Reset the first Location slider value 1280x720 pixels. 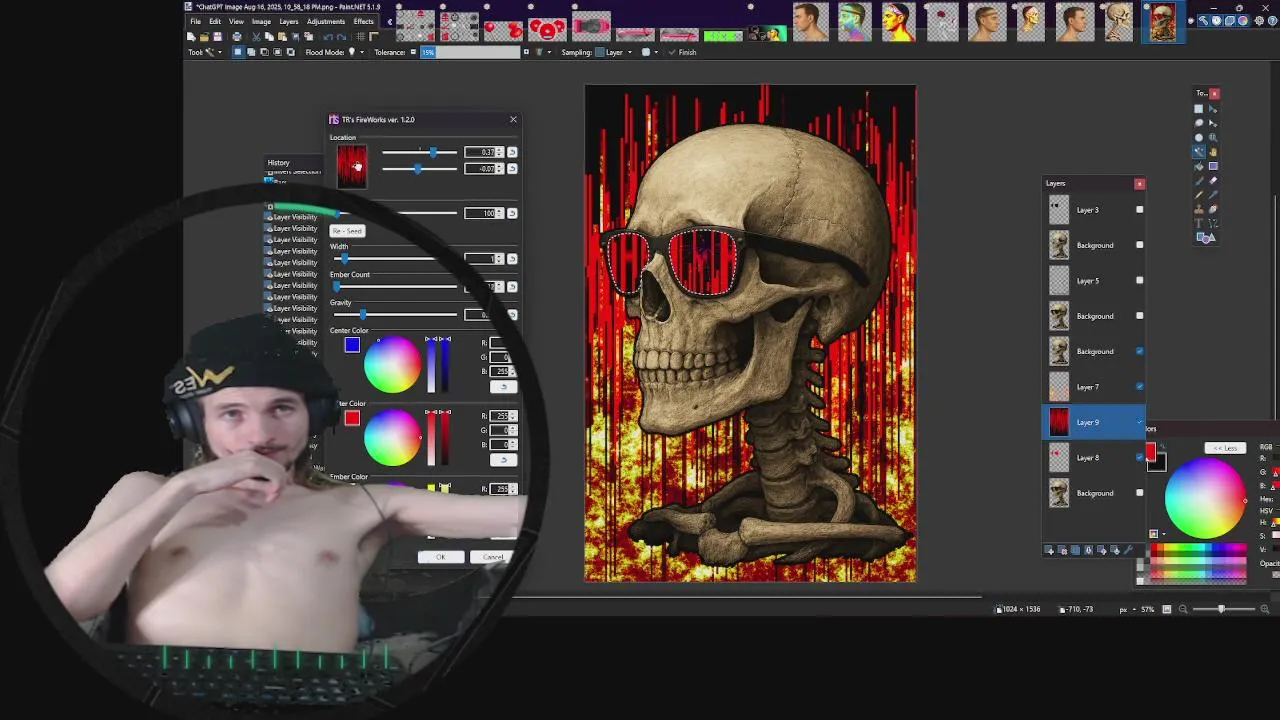point(512,152)
